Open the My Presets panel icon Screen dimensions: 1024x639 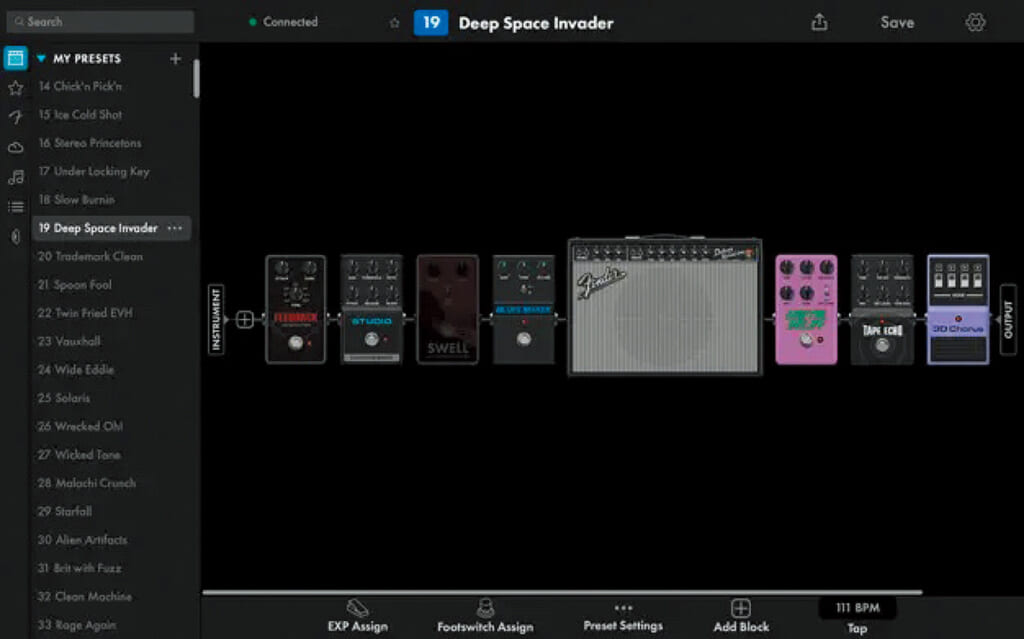[x=14, y=58]
